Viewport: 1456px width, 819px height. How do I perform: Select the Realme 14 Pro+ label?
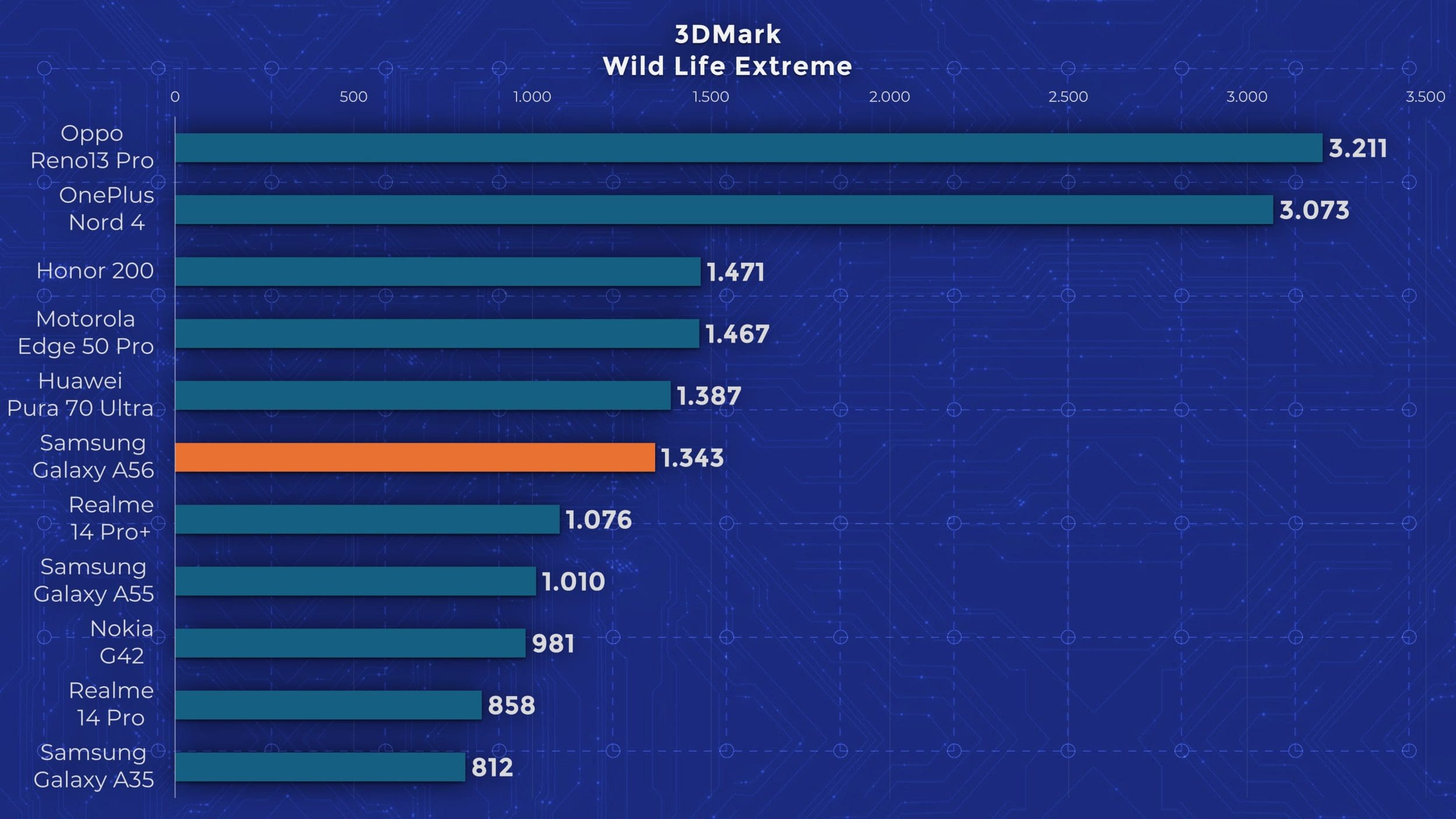pyautogui.click(x=111, y=518)
